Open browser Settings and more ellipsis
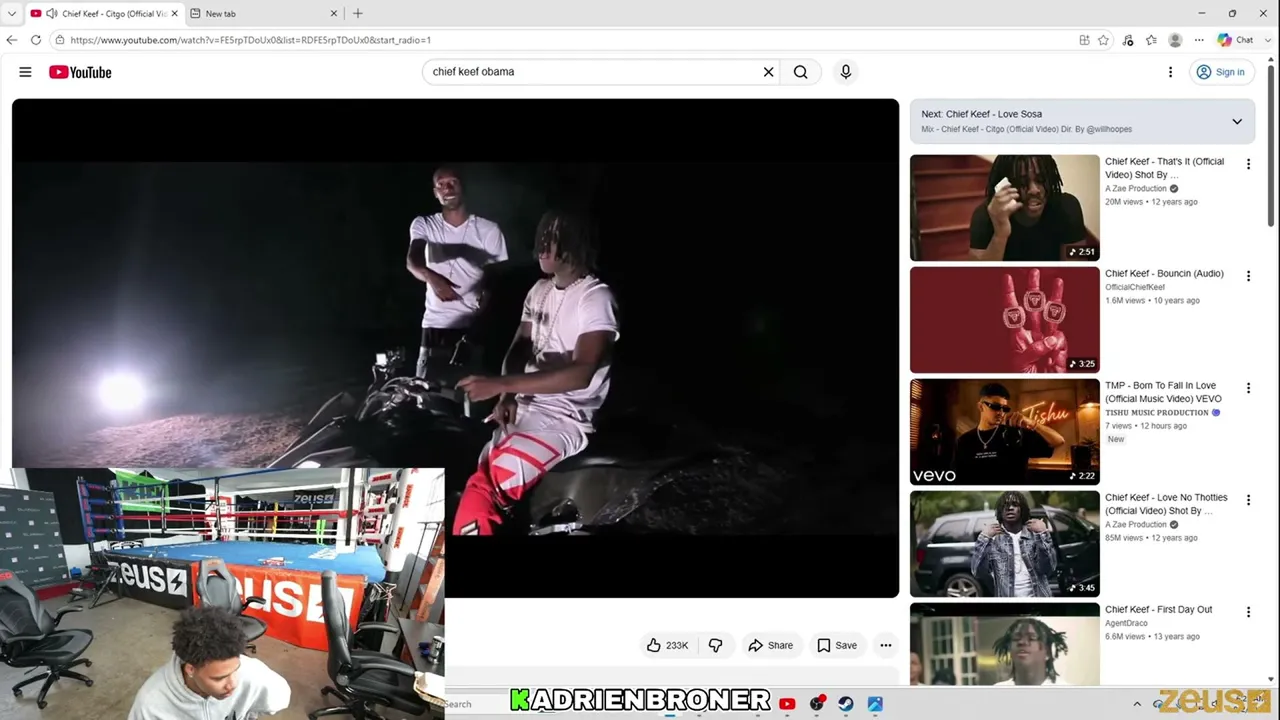This screenshot has width=1280, height=720. (x=1199, y=40)
